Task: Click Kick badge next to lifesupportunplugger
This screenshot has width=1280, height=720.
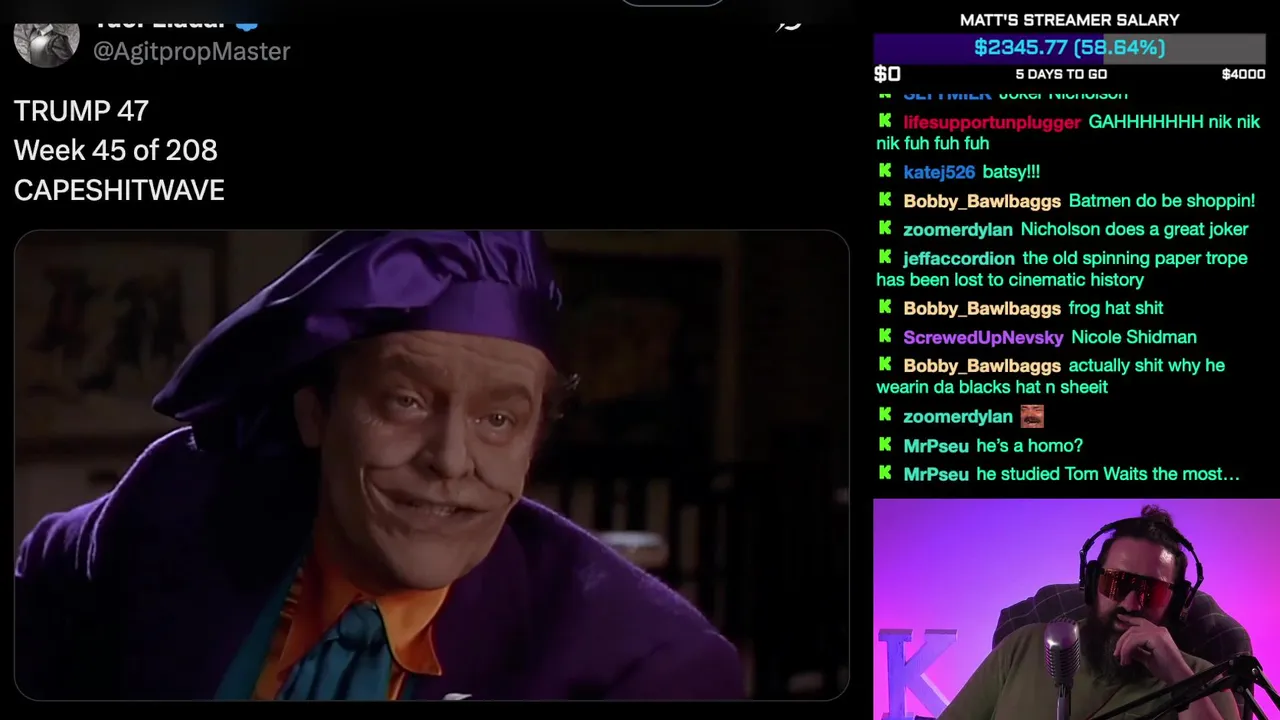Action: pyautogui.click(x=885, y=121)
